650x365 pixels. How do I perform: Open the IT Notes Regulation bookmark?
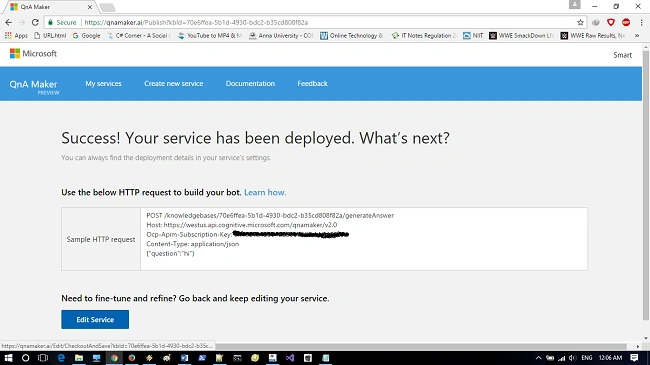423,36
